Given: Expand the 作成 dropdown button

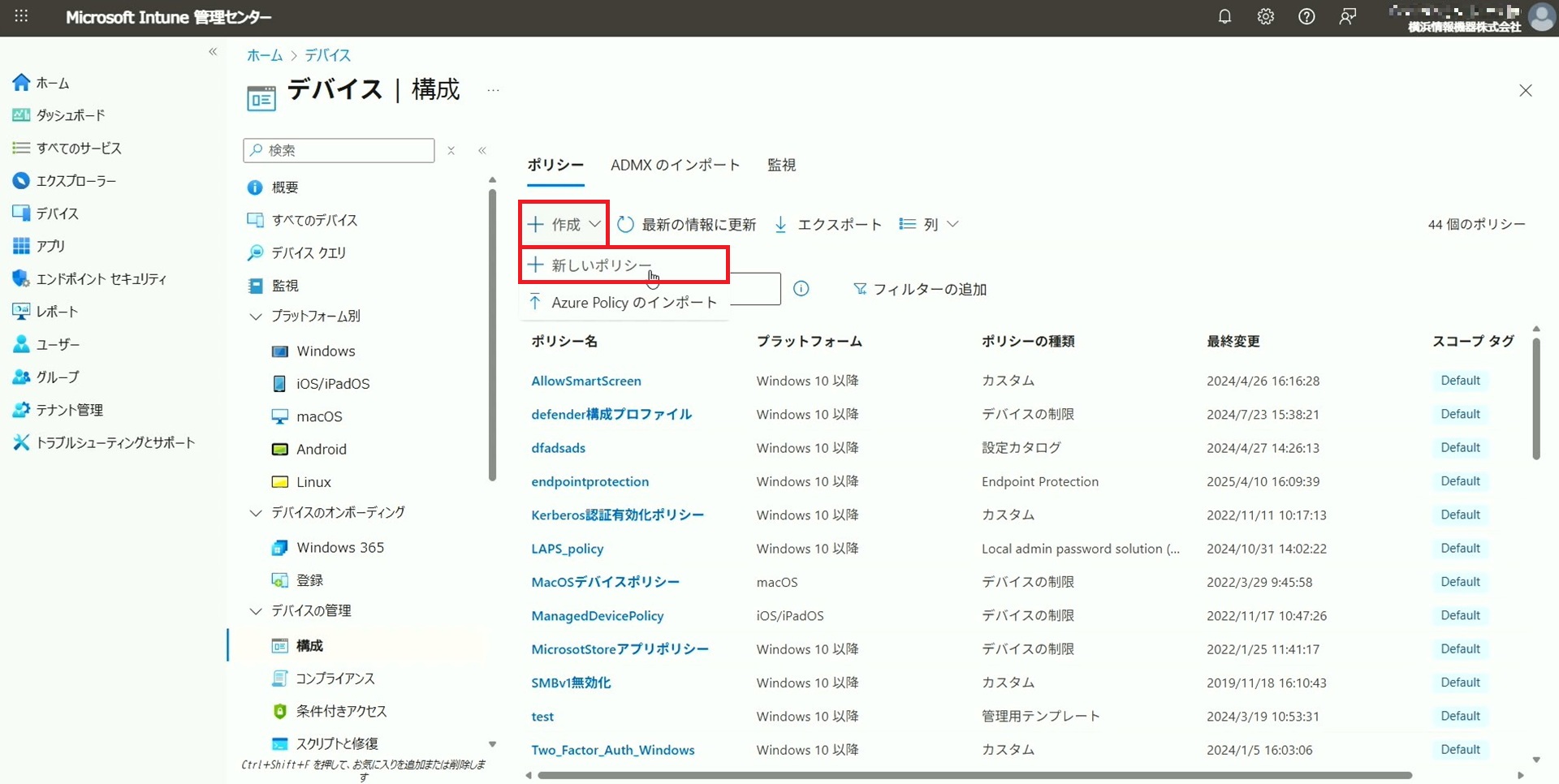Looking at the screenshot, I should pyautogui.click(x=565, y=225).
